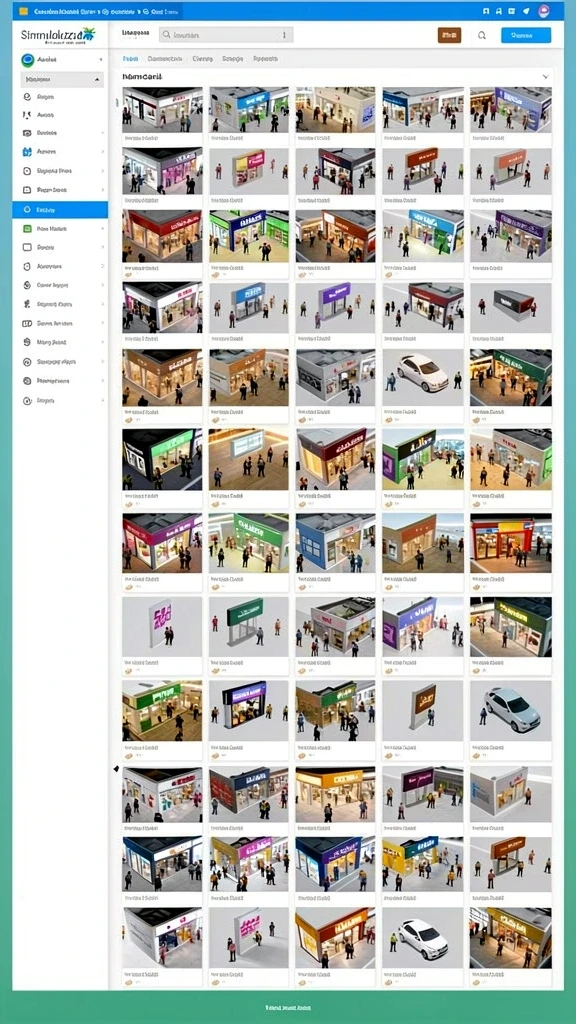Open the round avatar icon in the top bar
The height and width of the screenshot is (1024, 576).
[x=543, y=11]
